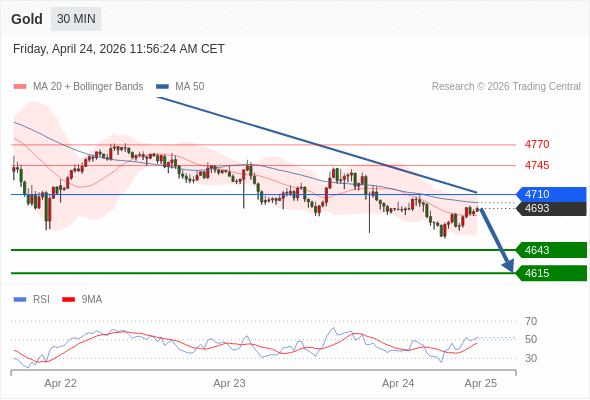The image size is (590, 400).
Task: Click the 30 MIN timeframe badge
Action: [76, 19]
